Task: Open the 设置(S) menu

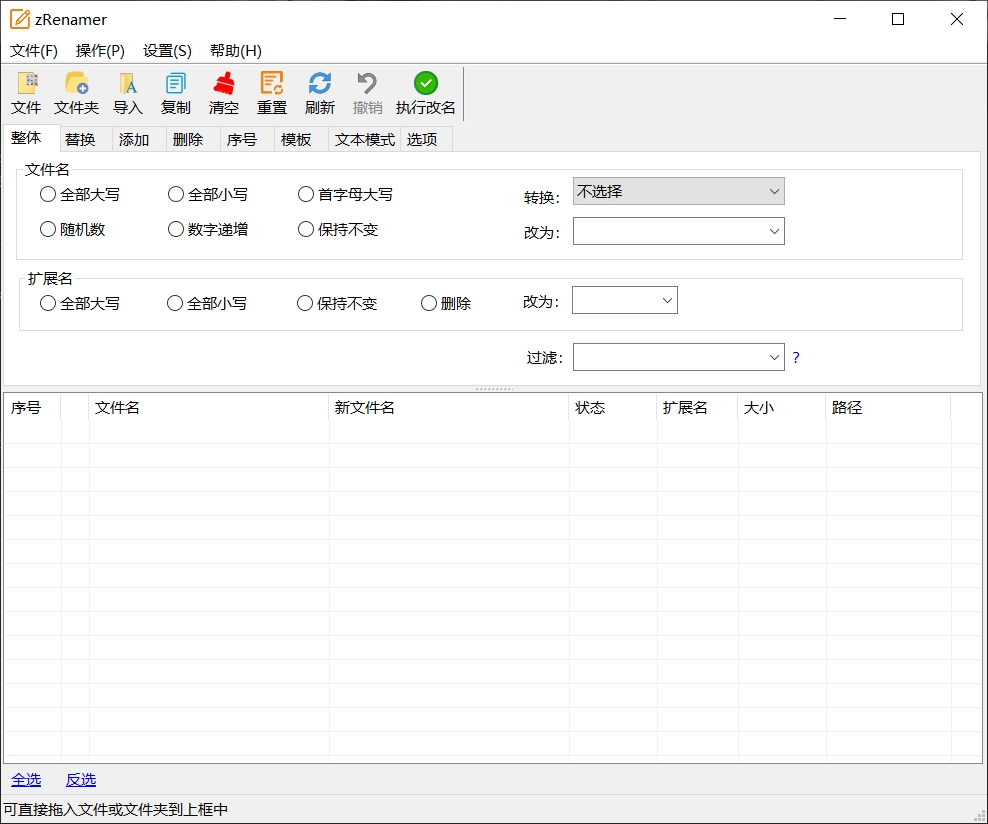Action: pos(166,50)
